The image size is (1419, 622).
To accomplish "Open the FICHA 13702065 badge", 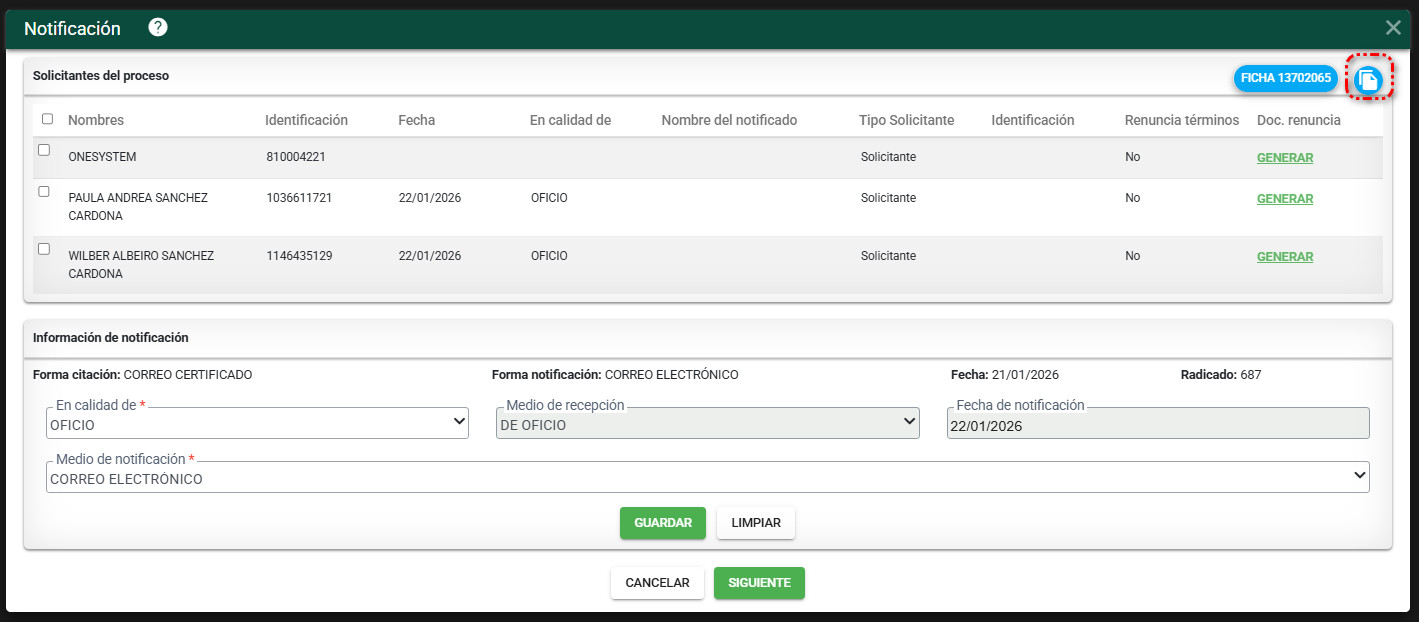I will click(1285, 78).
